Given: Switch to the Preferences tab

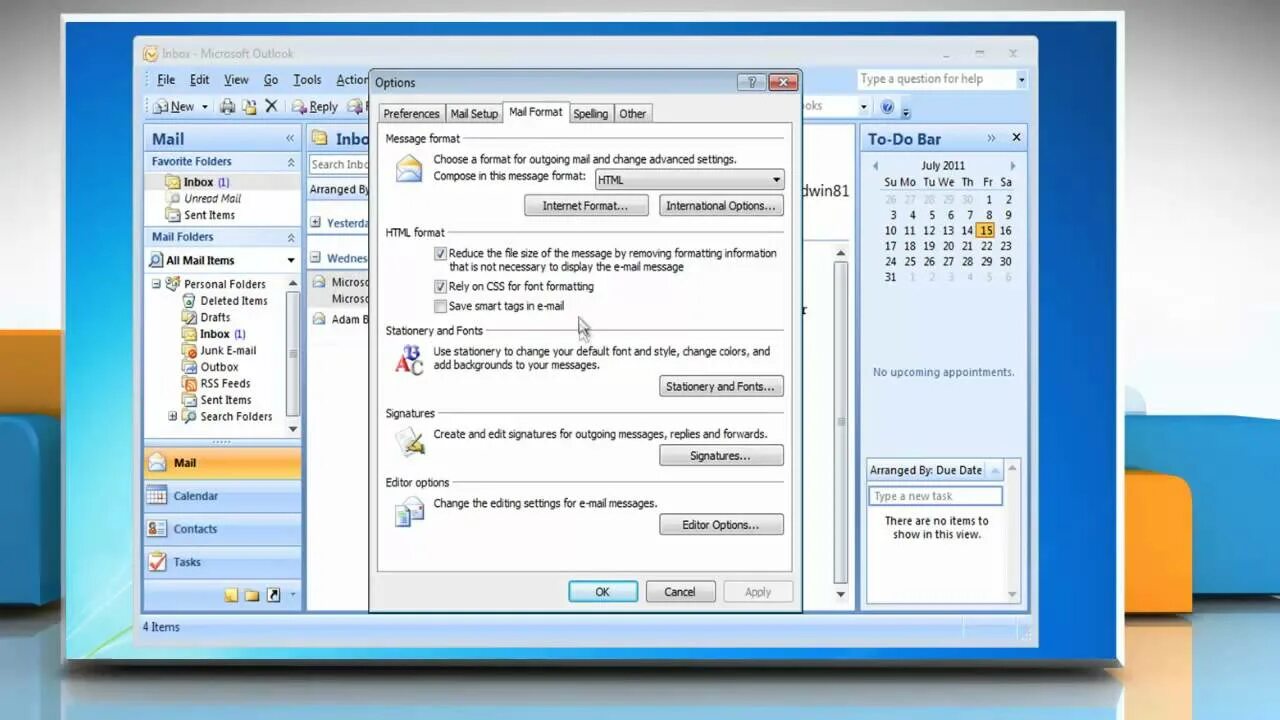Looking at the screenshot, I should click(x=411, y=114).
